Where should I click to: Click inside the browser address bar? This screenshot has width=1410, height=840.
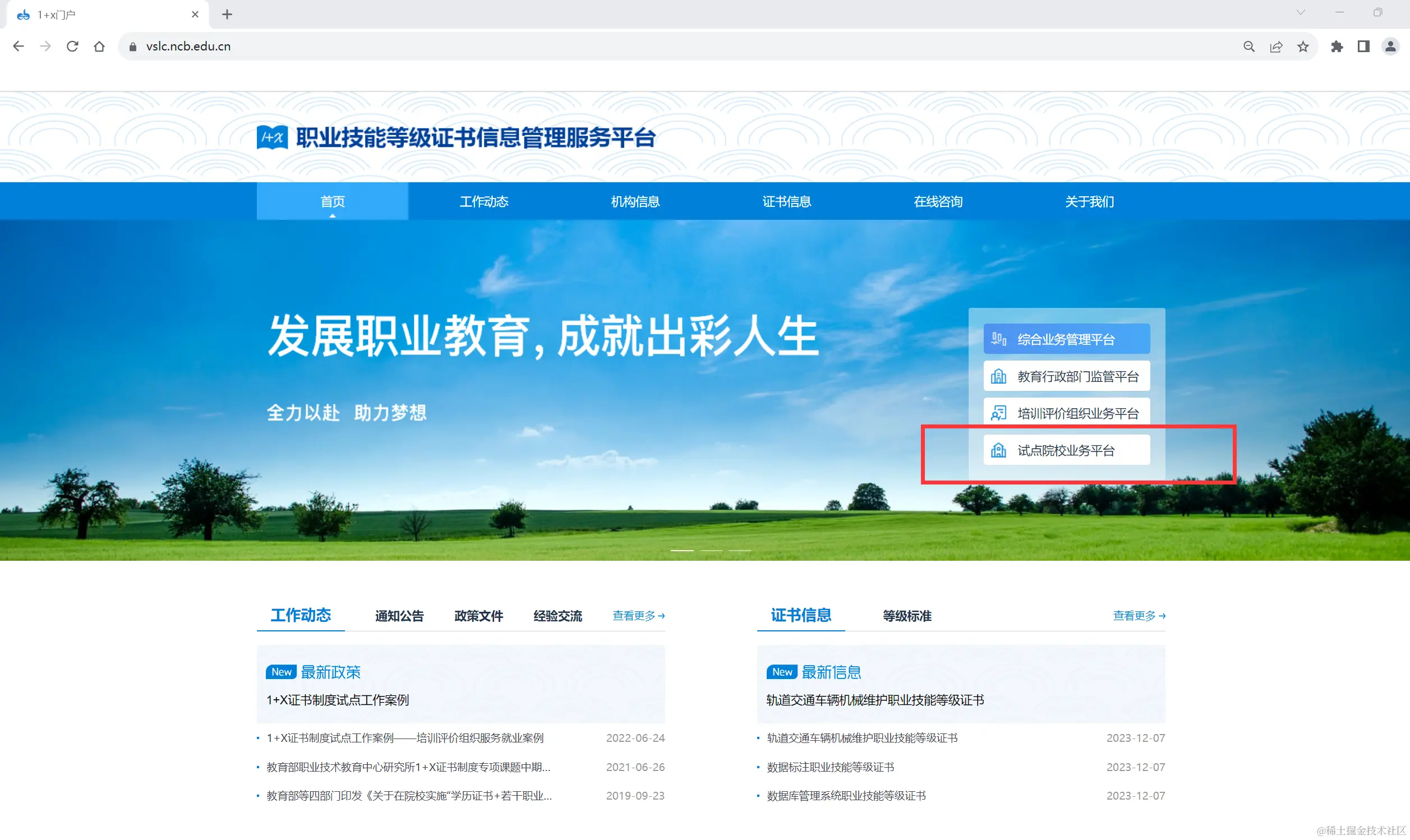tap(396, 46)
